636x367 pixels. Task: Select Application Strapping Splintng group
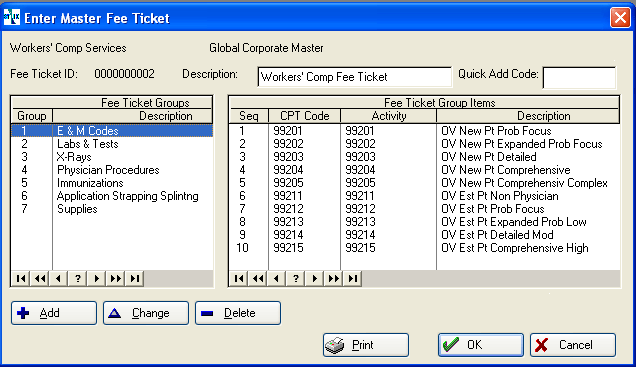point(112,195)
